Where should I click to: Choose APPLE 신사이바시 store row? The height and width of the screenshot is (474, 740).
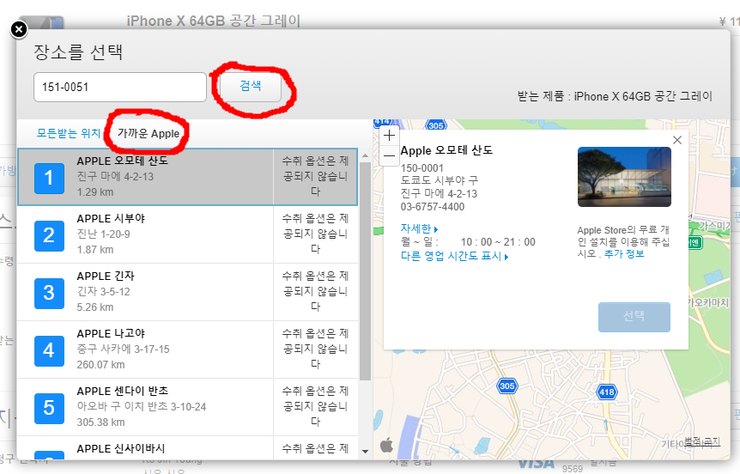pos(187,448)
